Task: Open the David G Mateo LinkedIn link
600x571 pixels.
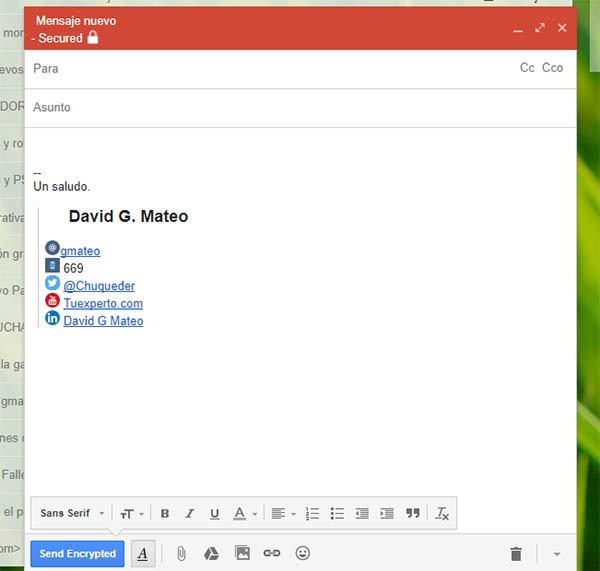Action: pos(103,321)
